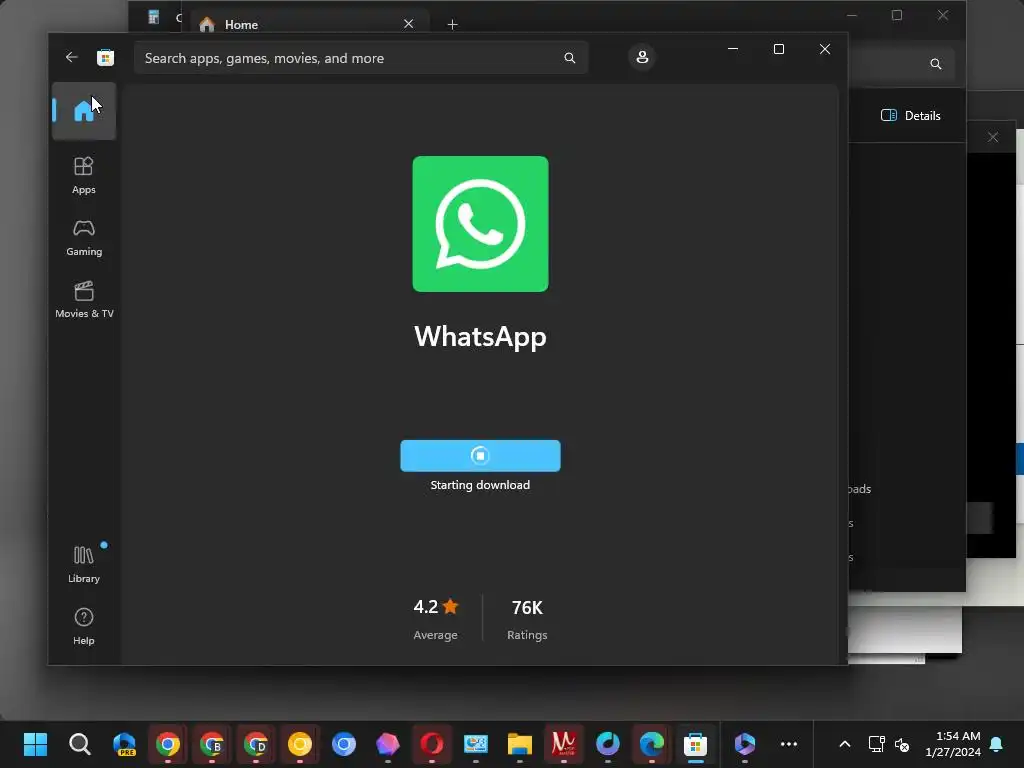
Task: Close the Microsoft Store window
Action: point(825,49)
